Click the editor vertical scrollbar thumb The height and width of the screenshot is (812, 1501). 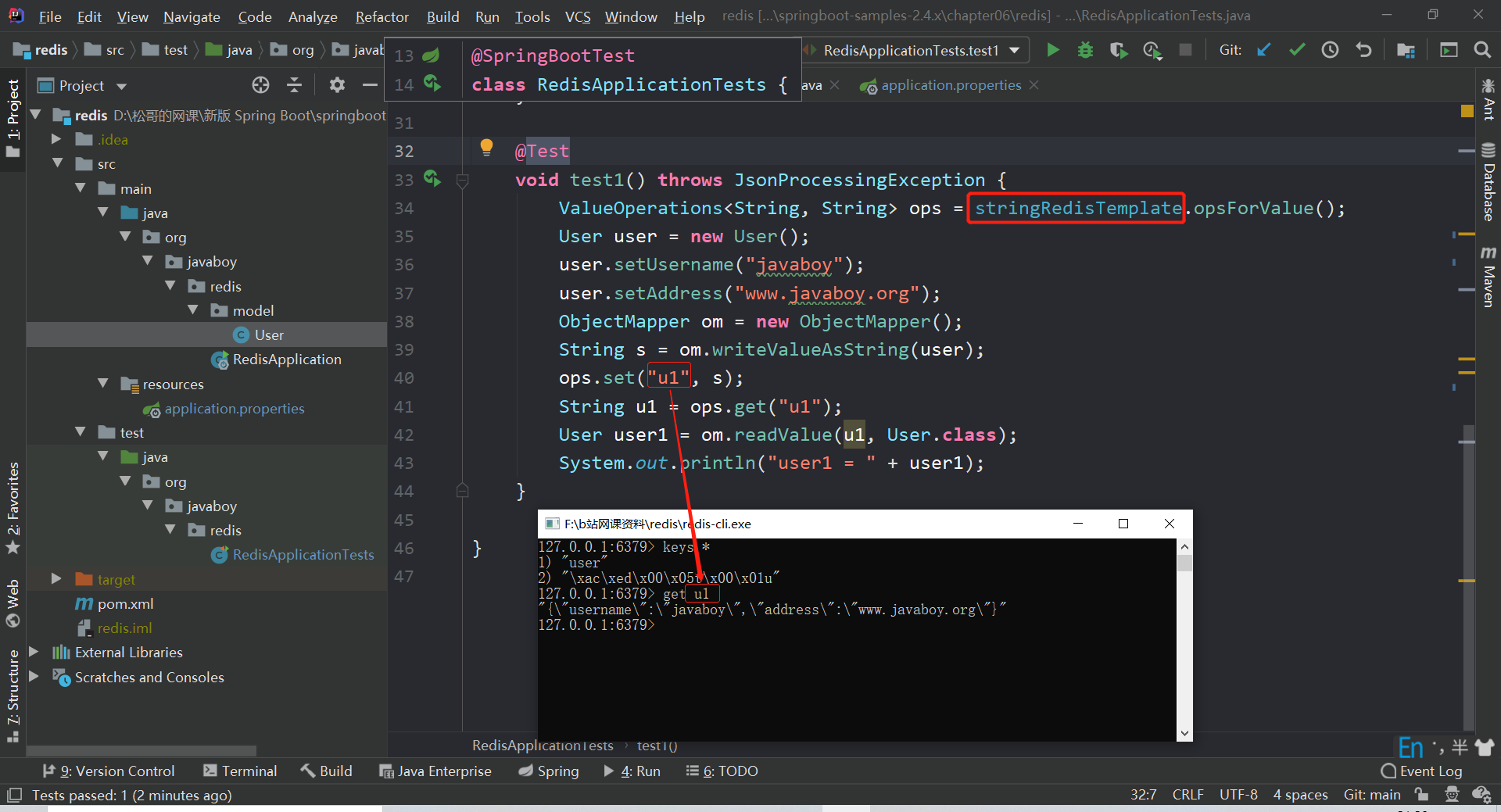tap(1468, 577)
